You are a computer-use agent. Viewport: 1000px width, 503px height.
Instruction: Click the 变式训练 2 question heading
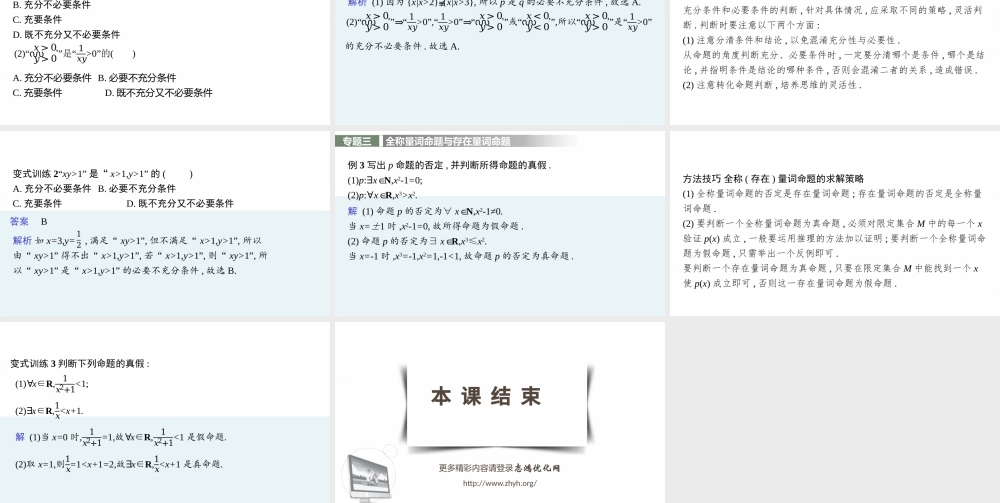tap(103, 173)
